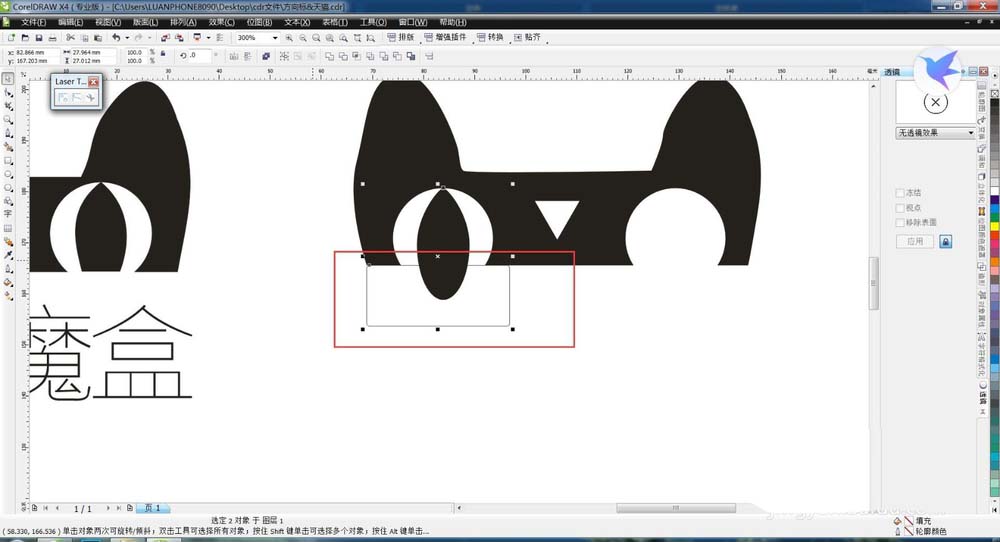
Task: Click the horizontal scrollbar thumb
Action: 675,508
